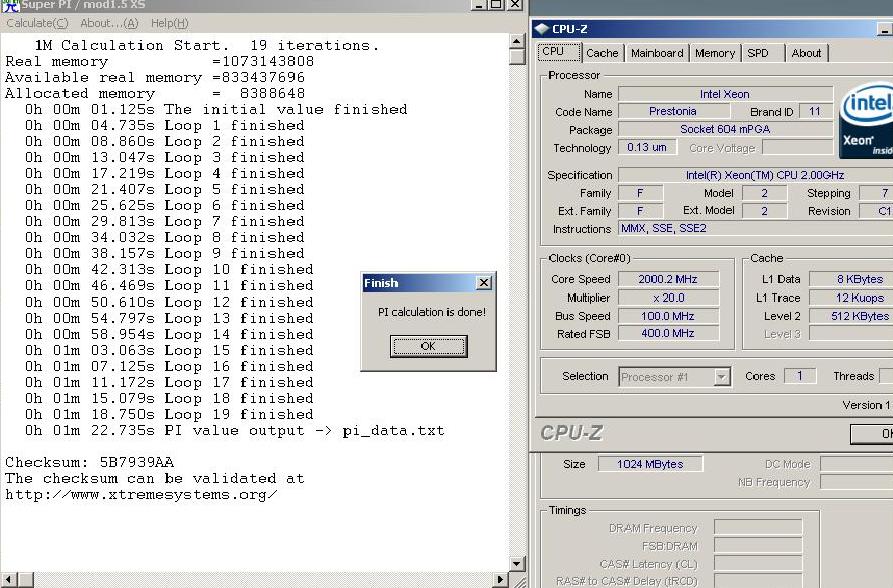Screen dimensions: 893x588
Task: Open the Calculate menu in Super PI
Action: pyautogui.click(x=37, y=23)
